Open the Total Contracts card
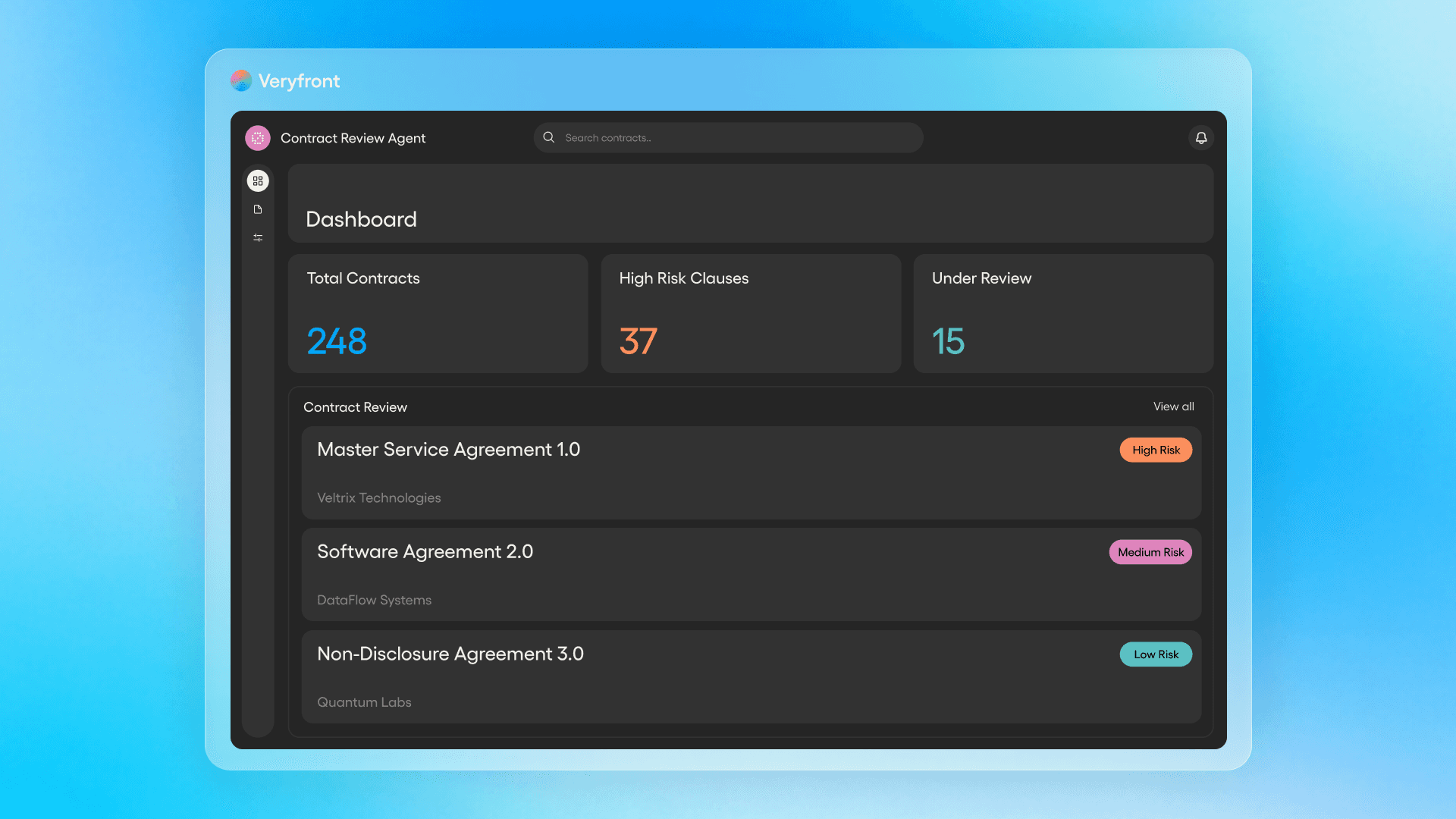Screen dimensions: 1456x819 point(438,313)
